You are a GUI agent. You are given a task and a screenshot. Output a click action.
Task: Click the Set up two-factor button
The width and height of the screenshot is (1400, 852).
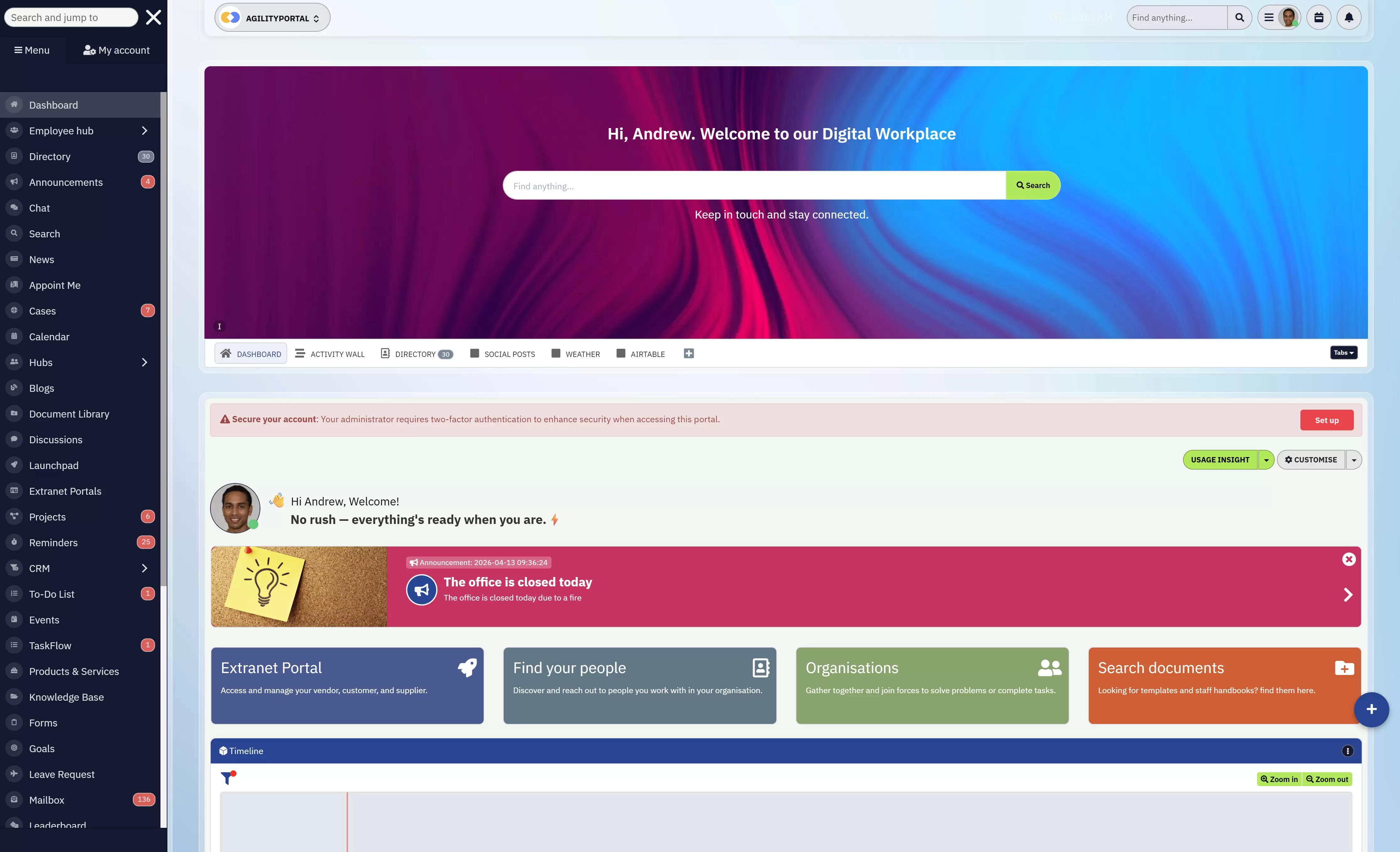point(1326,420)
